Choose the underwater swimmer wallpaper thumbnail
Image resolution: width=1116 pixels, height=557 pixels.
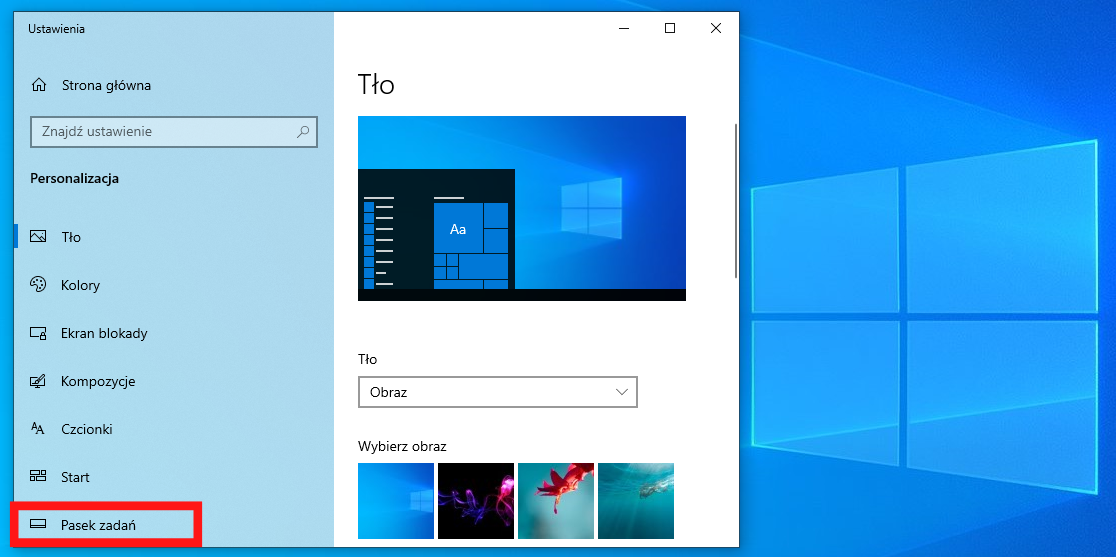636,501
